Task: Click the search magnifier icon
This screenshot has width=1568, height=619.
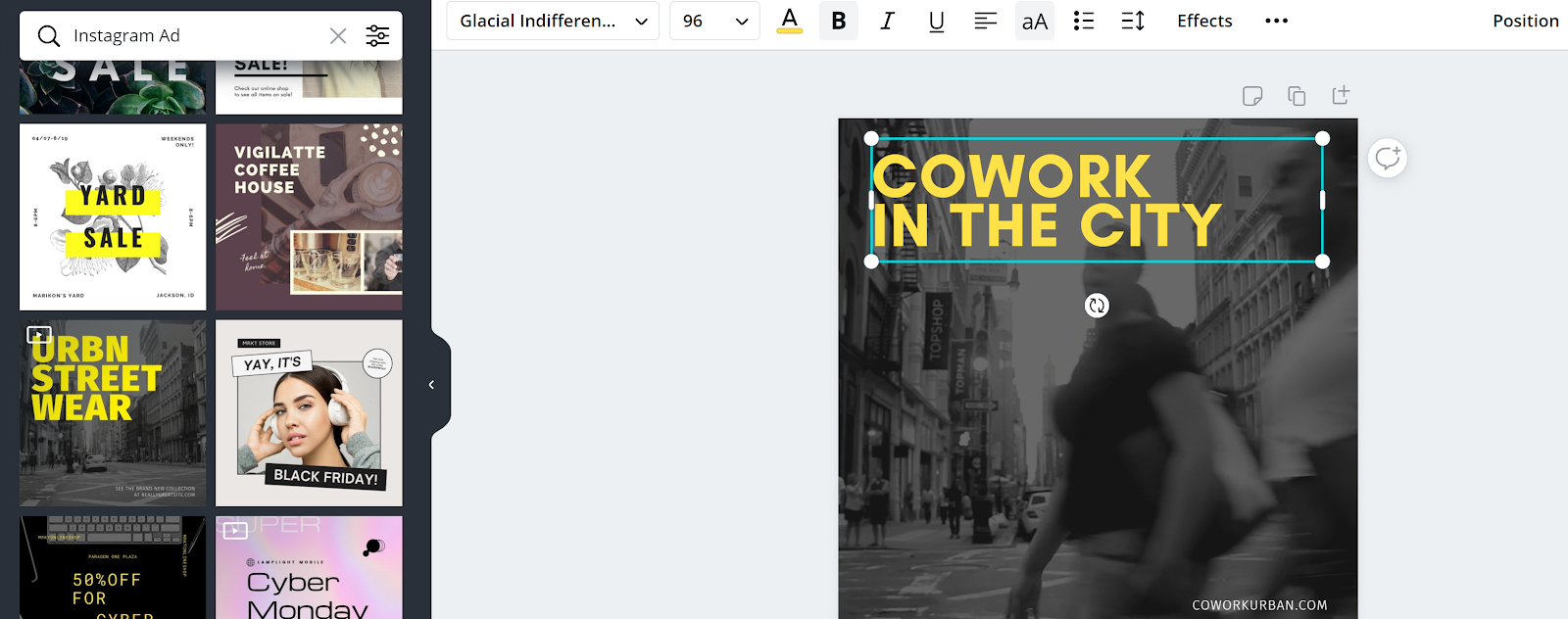Action: pyautogui.click(x=48, y=36)
